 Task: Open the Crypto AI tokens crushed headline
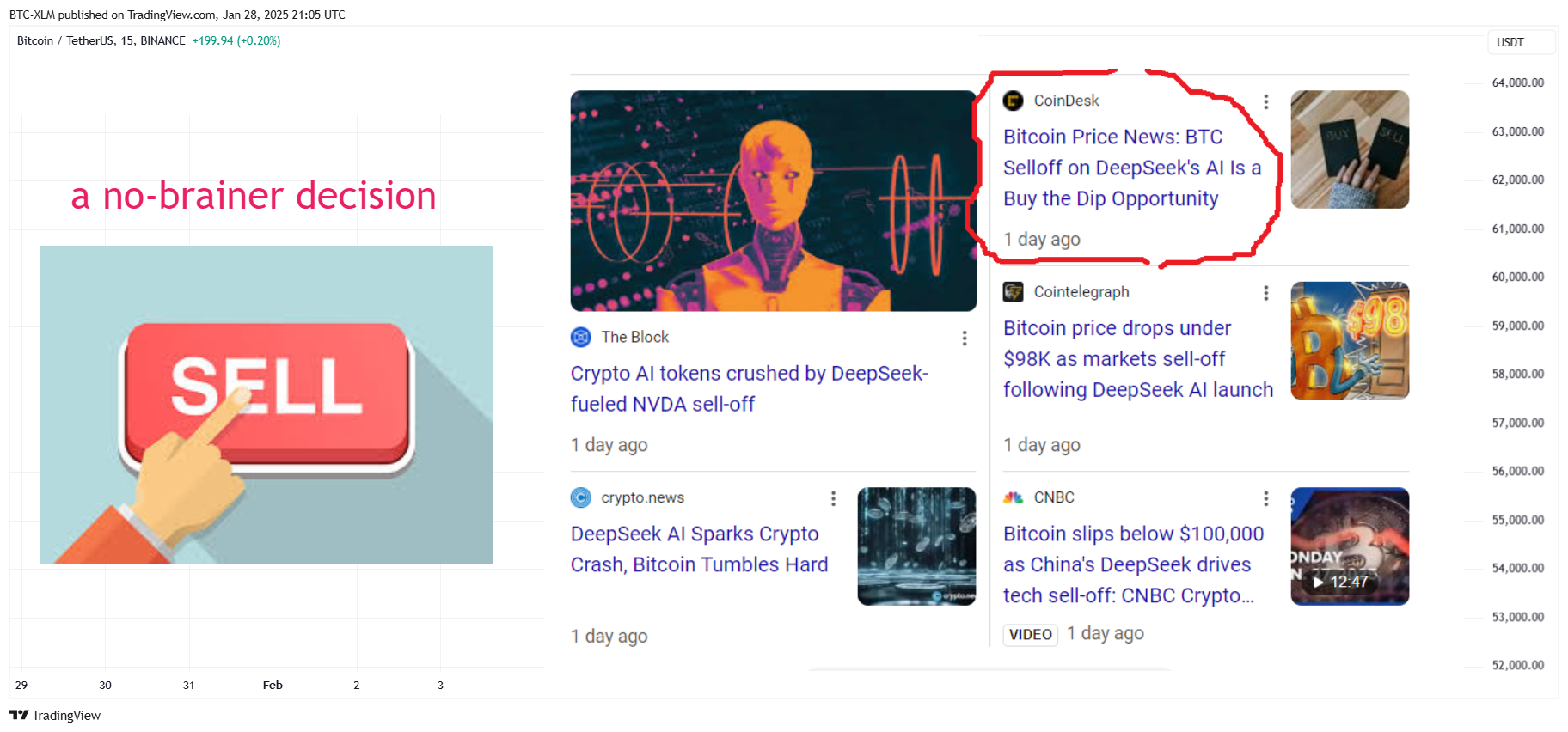748,388
